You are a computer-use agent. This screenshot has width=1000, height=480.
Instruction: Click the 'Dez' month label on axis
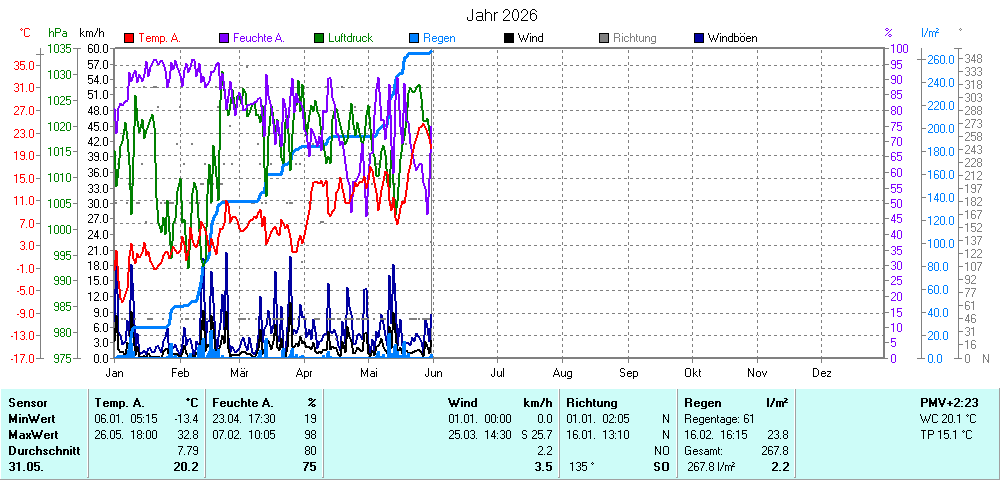point(821,372)
